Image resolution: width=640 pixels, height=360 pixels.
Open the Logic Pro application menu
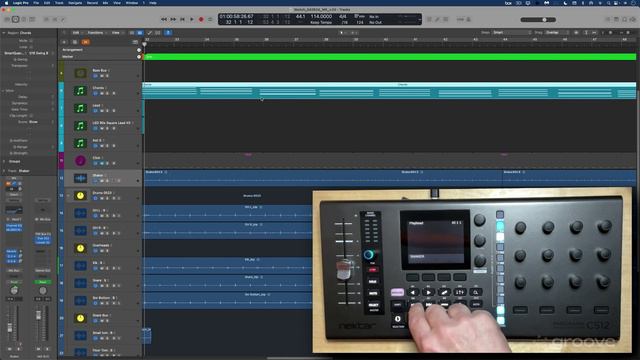[x=20, y=3]
